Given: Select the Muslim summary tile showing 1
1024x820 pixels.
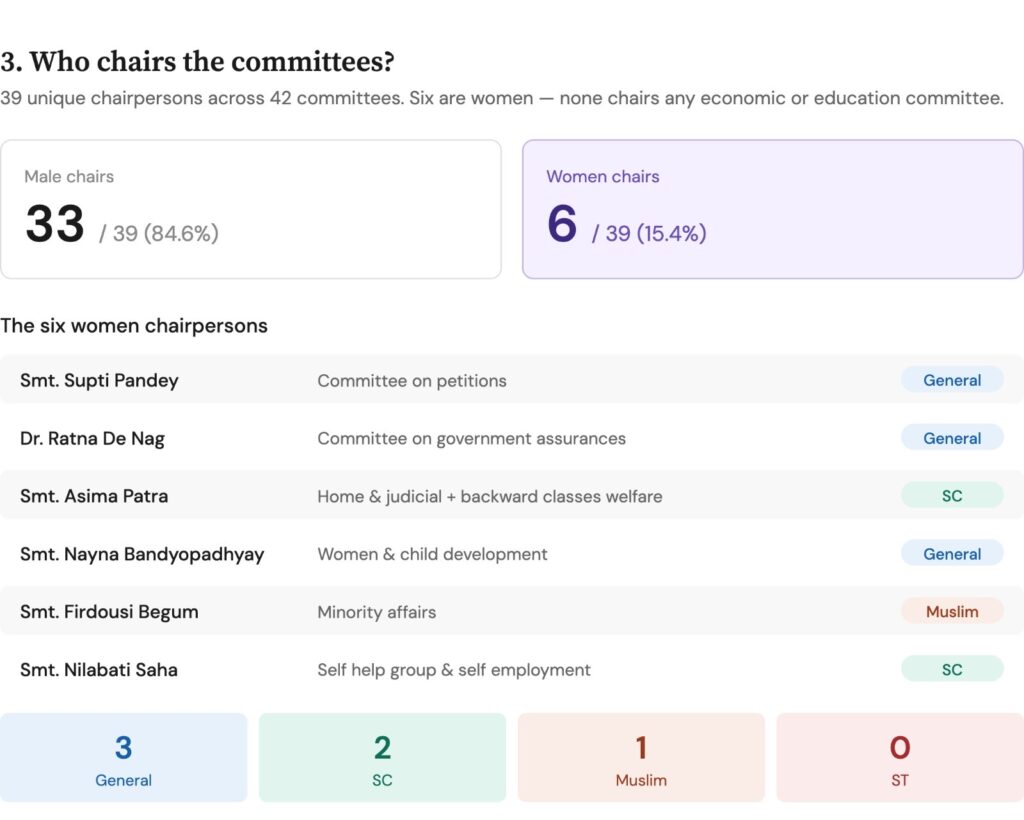Looking at the screenshot, I should click(x=641, y=758).
